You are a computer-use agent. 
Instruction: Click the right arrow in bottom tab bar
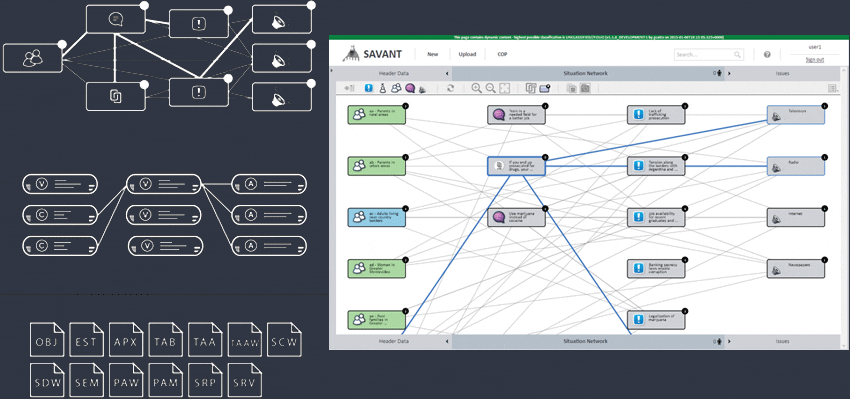point(729,342)
